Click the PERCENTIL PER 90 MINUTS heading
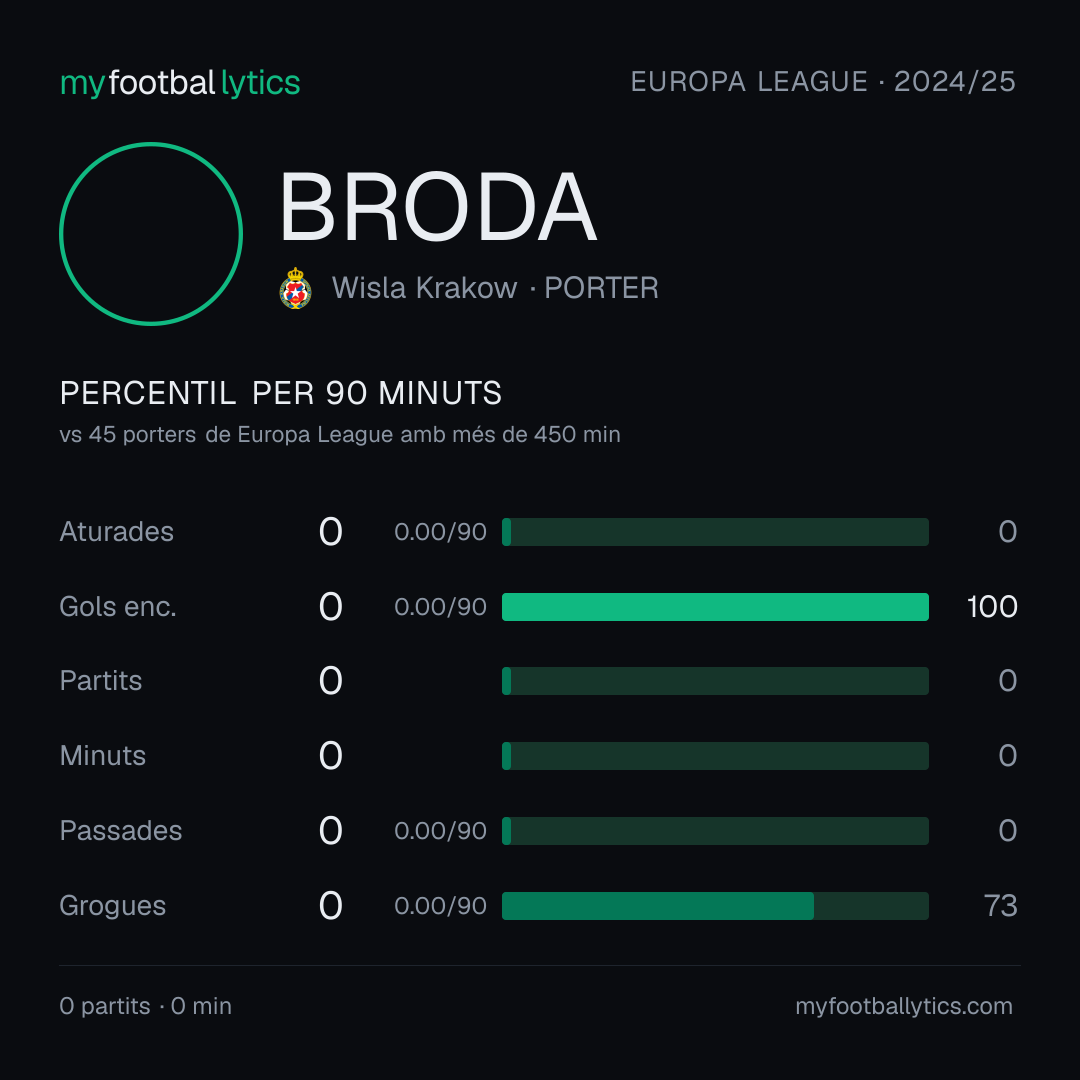This screenshot has height=1080, width=1080. click(281, 393)
